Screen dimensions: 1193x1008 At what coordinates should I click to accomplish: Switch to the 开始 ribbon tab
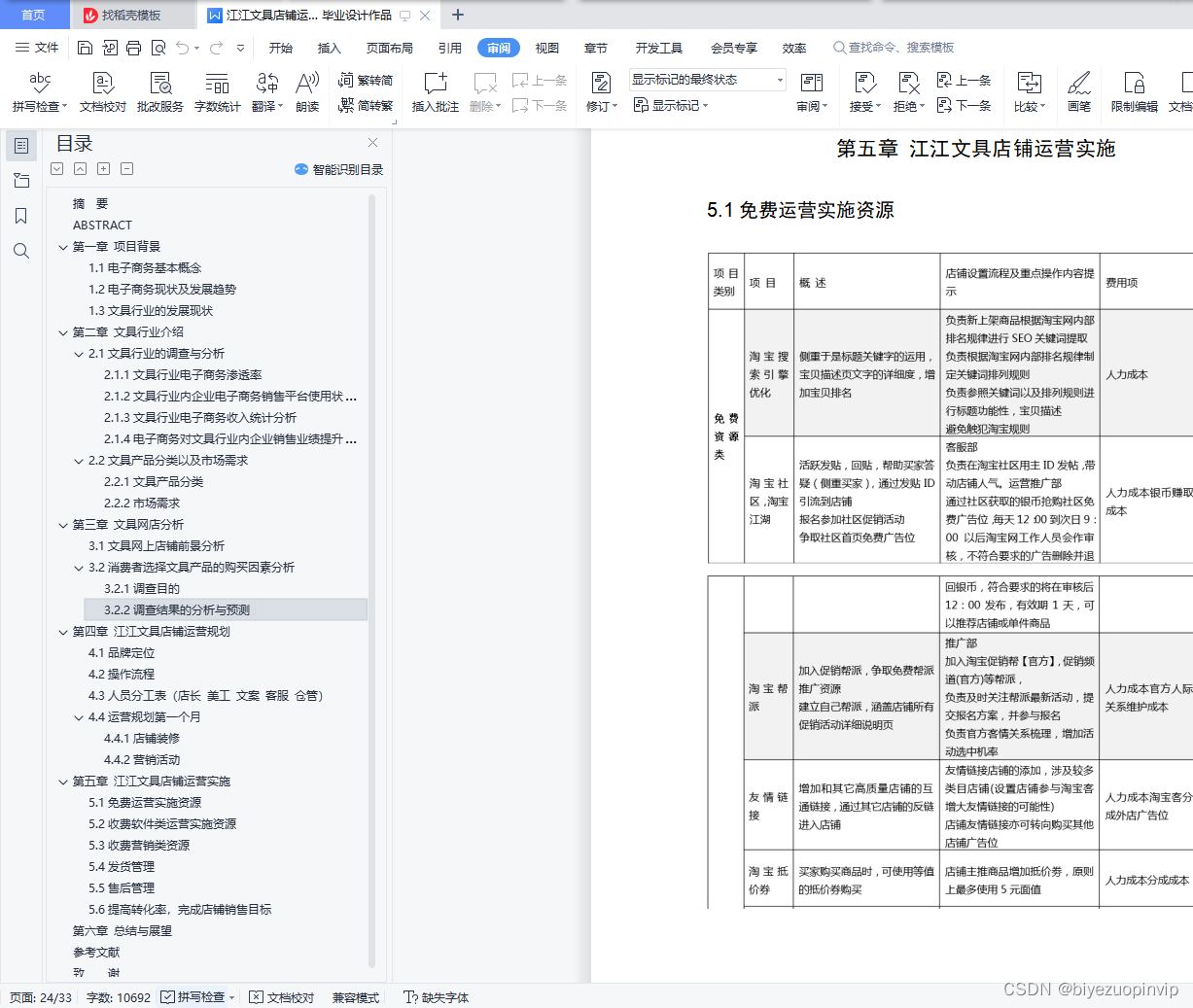pyautogui.click(x=281, y=48)
